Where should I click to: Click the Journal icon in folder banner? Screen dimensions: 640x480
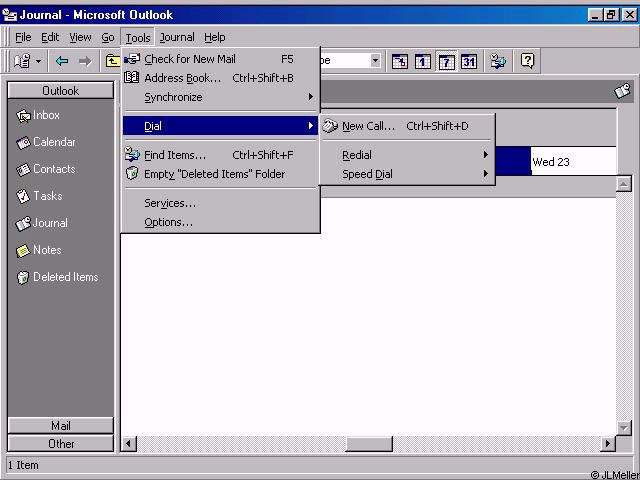(622, 91)
